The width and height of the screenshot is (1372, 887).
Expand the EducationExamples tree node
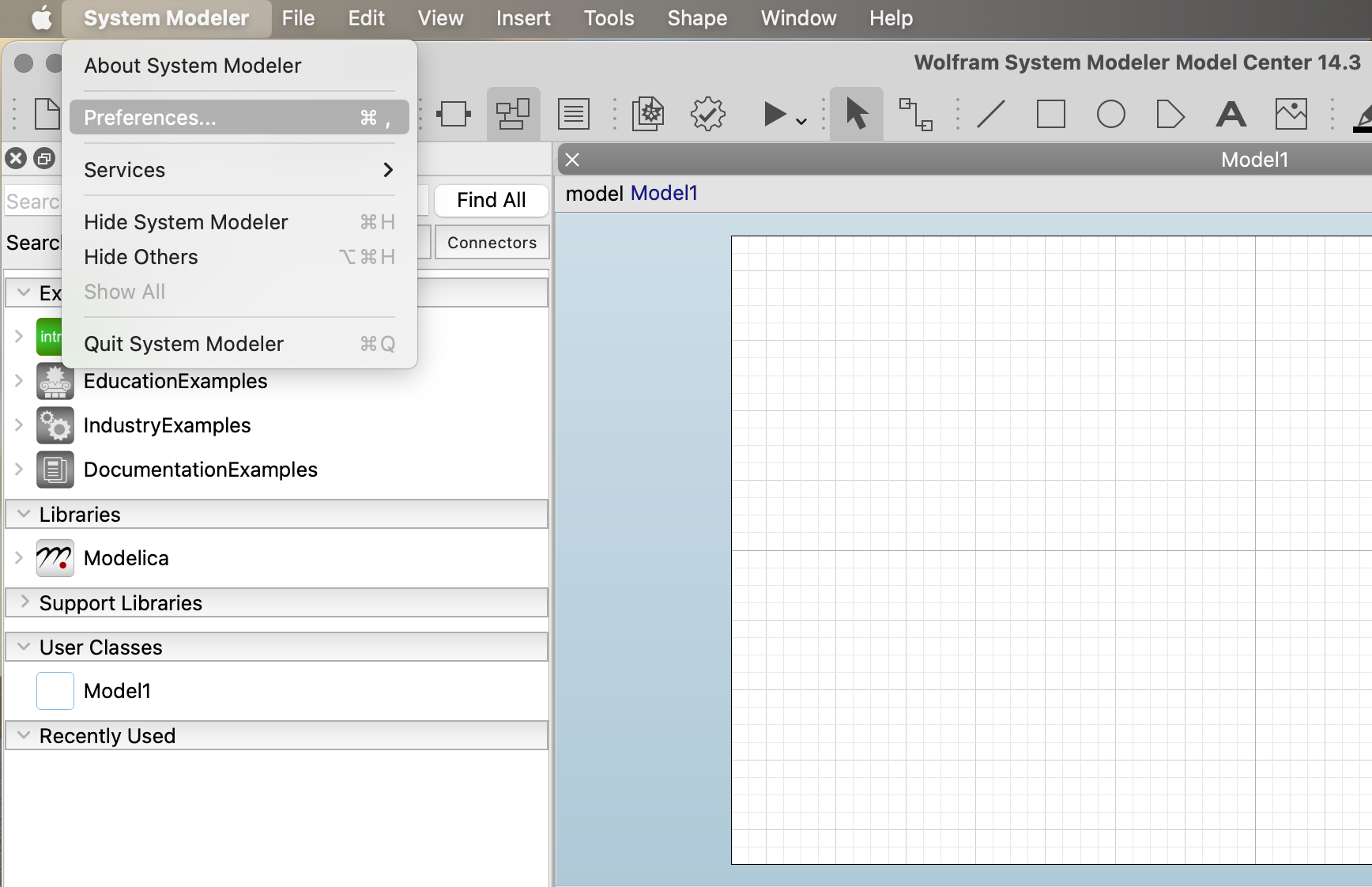click(19, 381)
